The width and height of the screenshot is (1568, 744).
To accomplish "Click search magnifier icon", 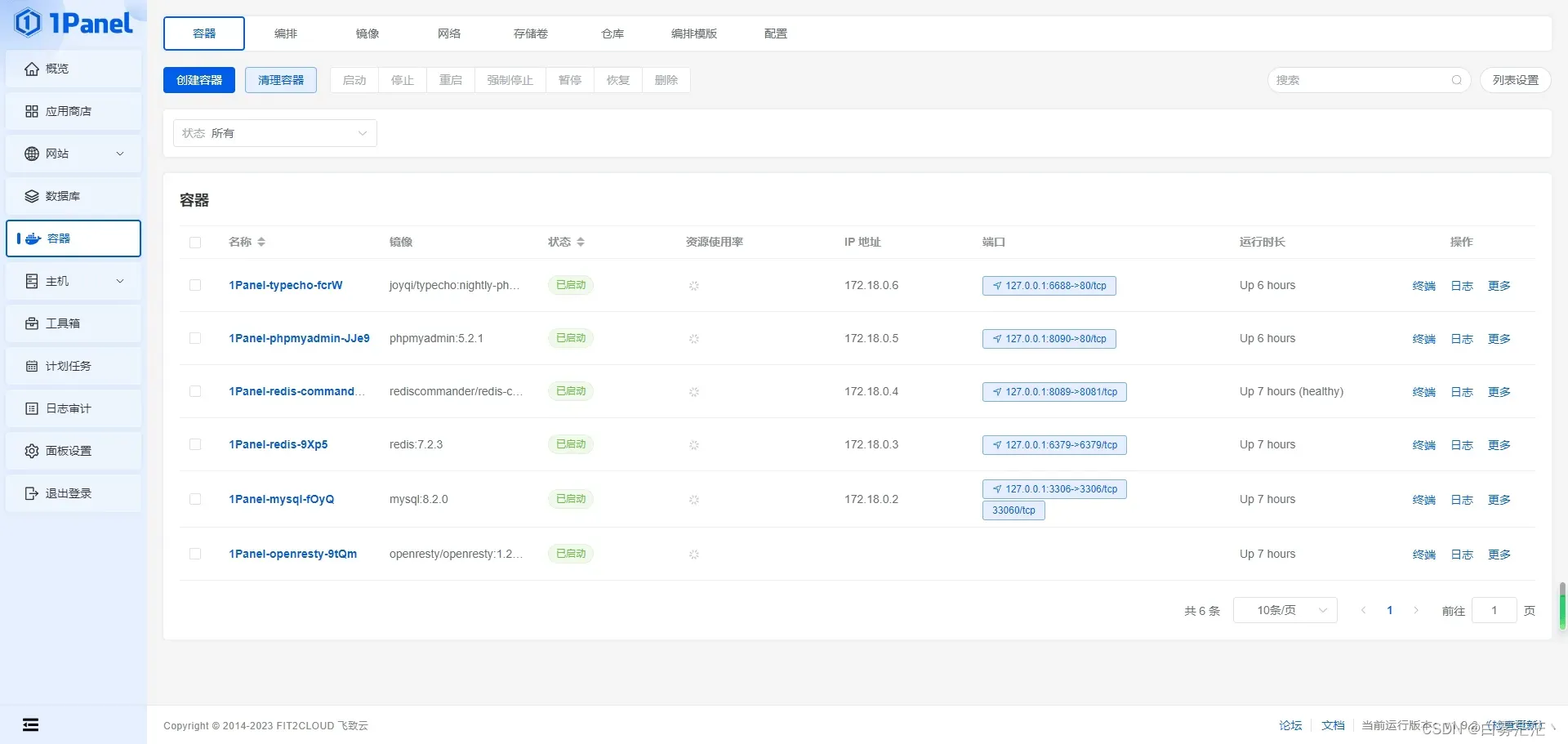I will click(1456, 80).
